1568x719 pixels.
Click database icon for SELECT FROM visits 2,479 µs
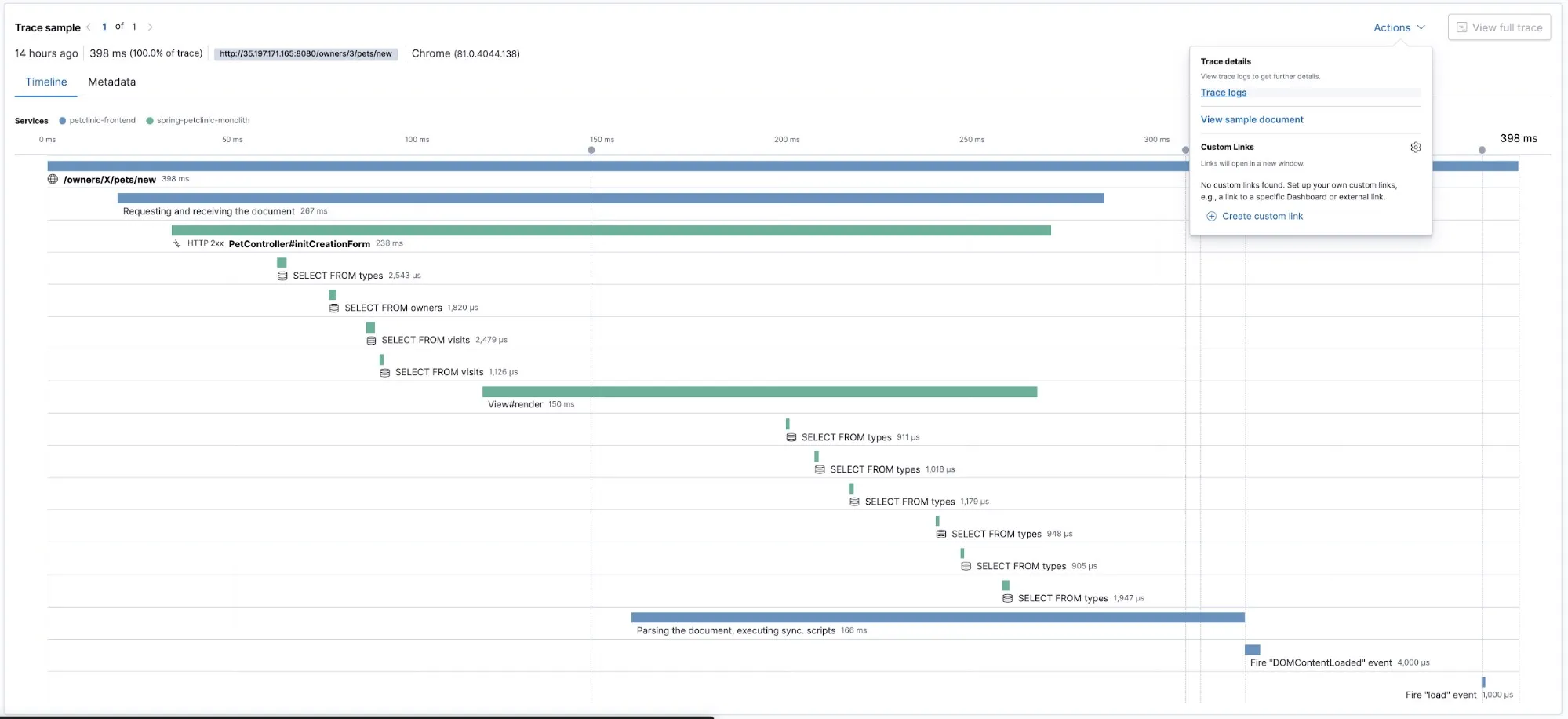pyautogui.click(x=371, y=340)
